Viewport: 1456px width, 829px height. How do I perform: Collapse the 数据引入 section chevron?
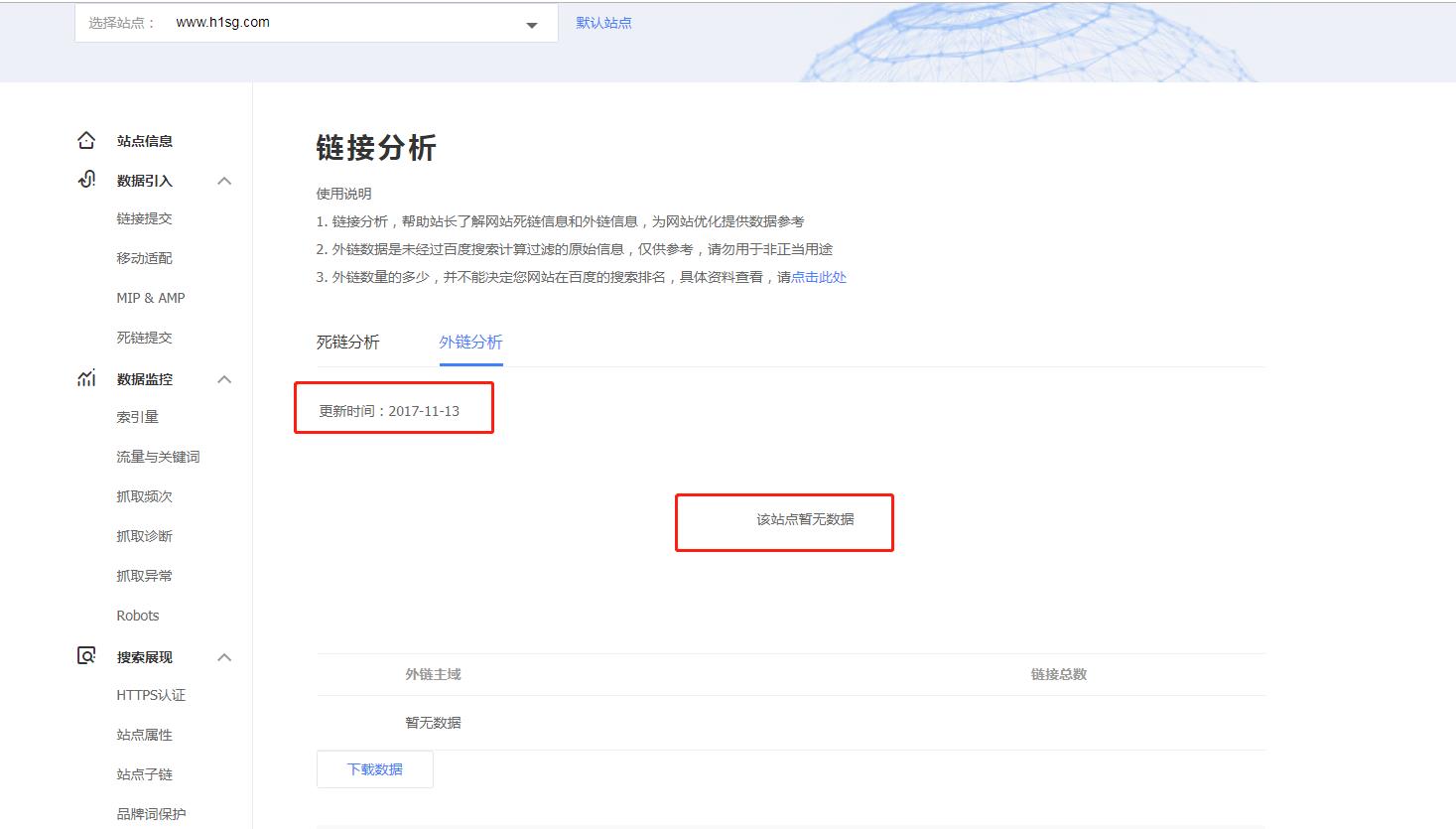[224, 181]
